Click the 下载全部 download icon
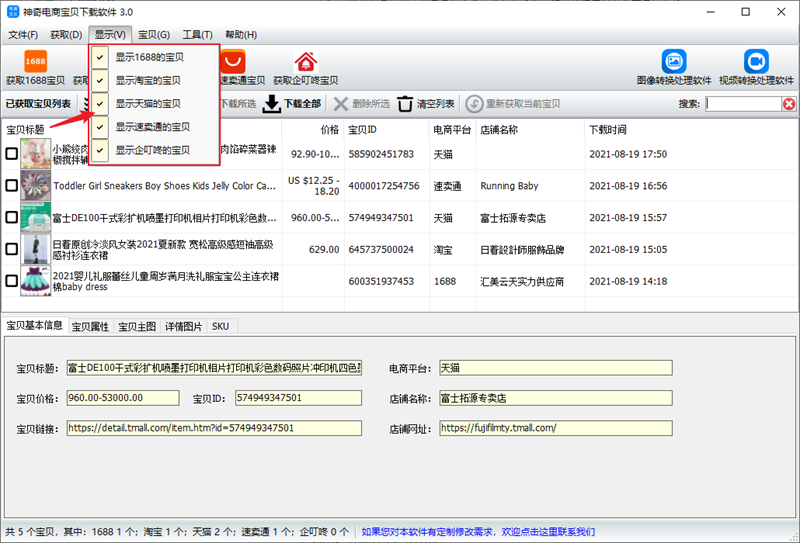Image resolution: width=800 pixels, height=543 pixels. 271,104
